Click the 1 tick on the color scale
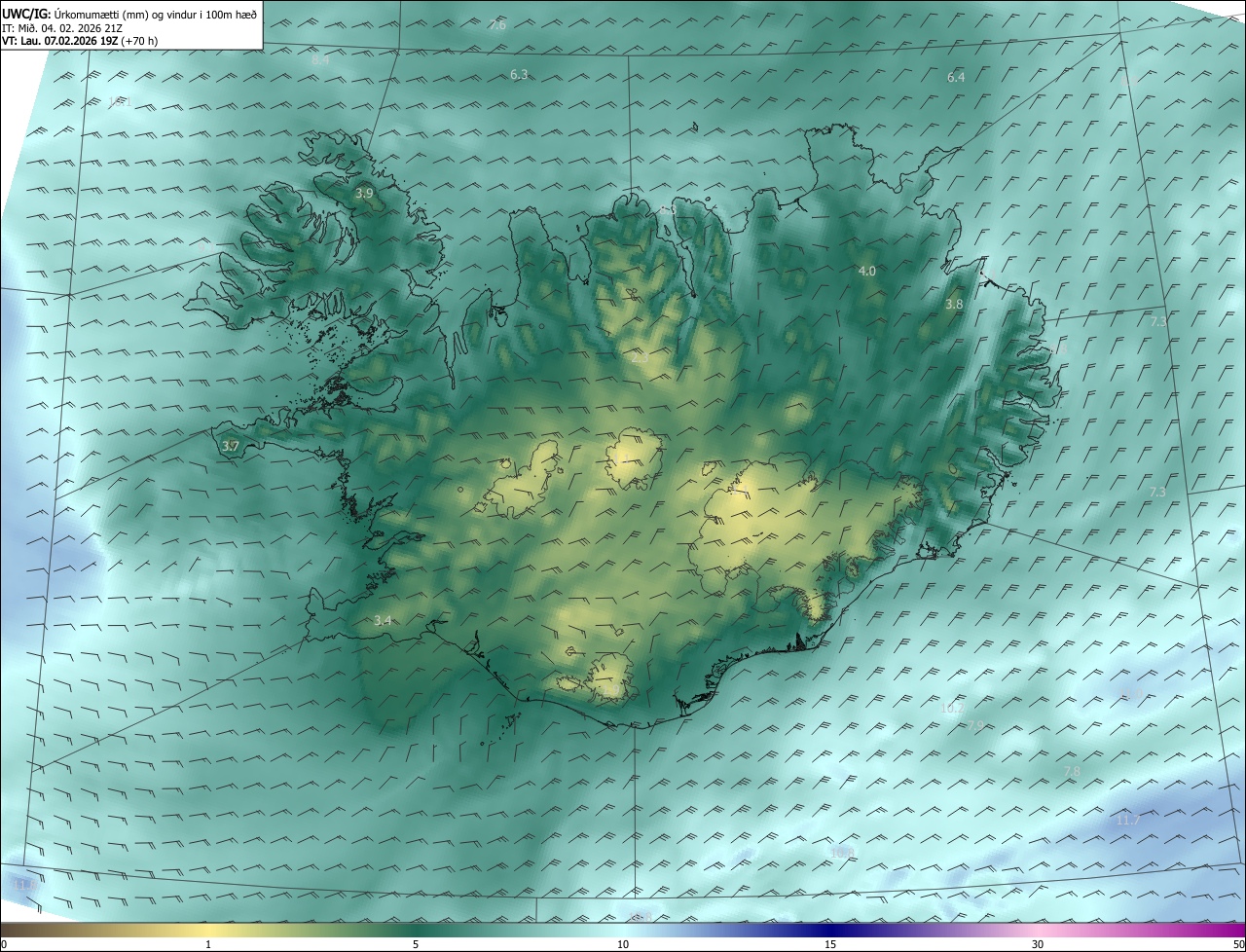This screenshot has height=952, width=1246. point(208,944)
